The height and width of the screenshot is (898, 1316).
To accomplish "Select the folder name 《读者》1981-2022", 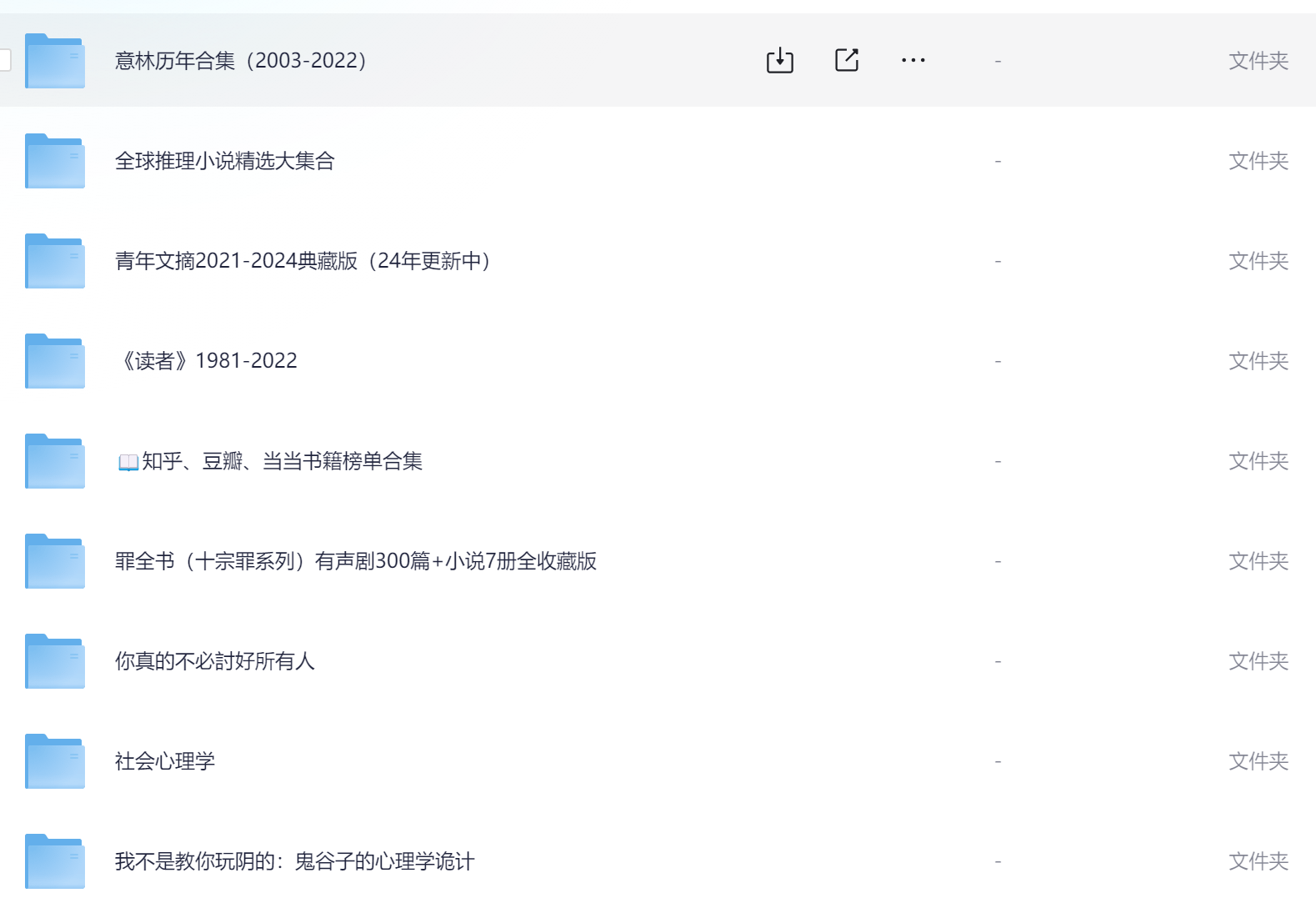I will coord(207,361).
